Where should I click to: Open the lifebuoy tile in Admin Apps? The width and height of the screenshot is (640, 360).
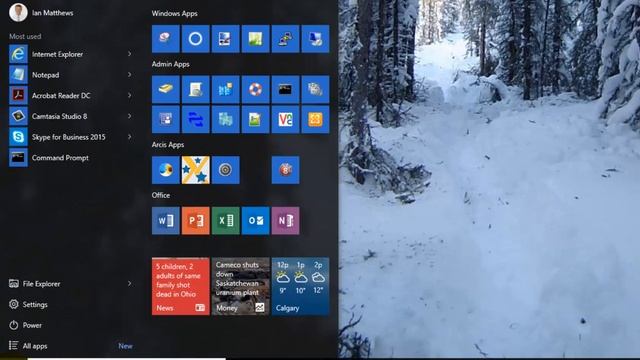256,89
